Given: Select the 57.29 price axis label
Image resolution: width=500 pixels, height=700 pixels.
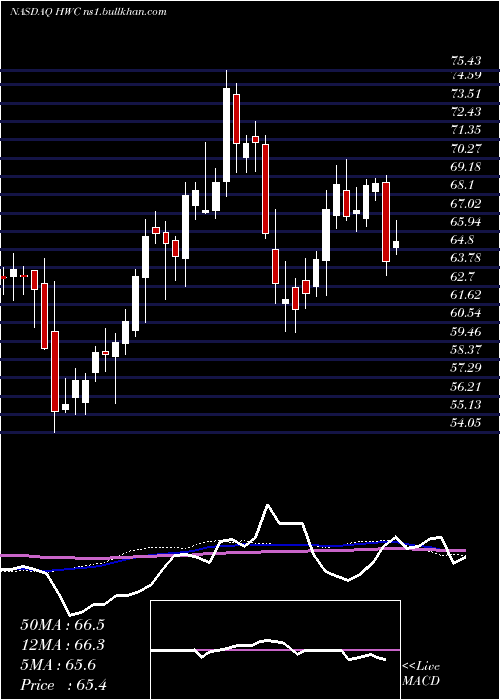Looking at the screenshot, I should point(464,367).
